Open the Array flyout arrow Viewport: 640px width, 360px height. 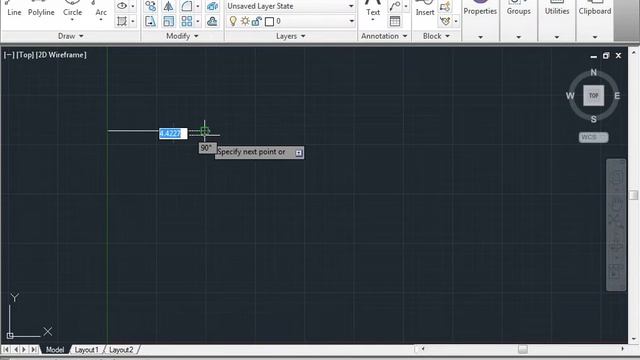coord(198,21)
